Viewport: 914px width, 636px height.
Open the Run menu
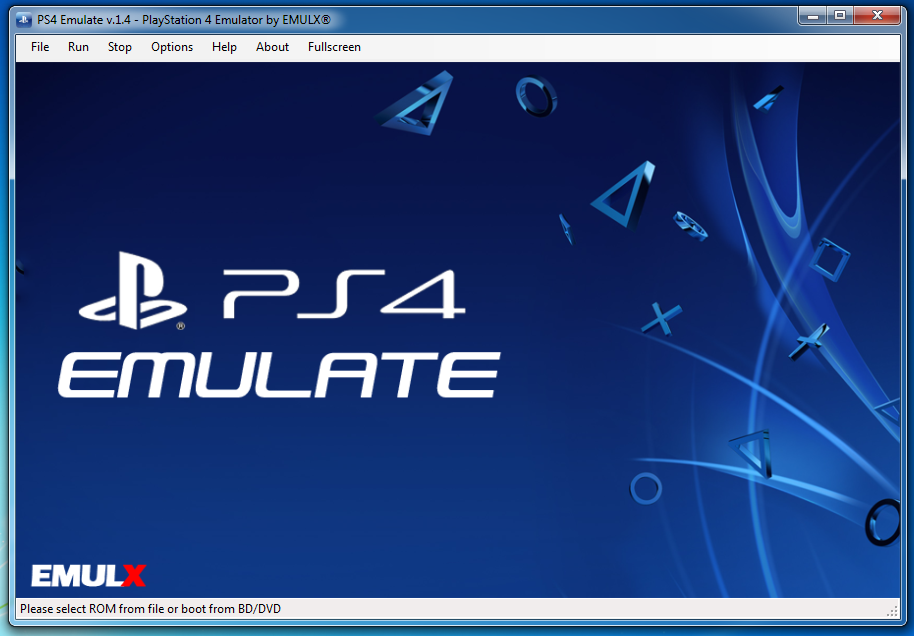[78, 47]
